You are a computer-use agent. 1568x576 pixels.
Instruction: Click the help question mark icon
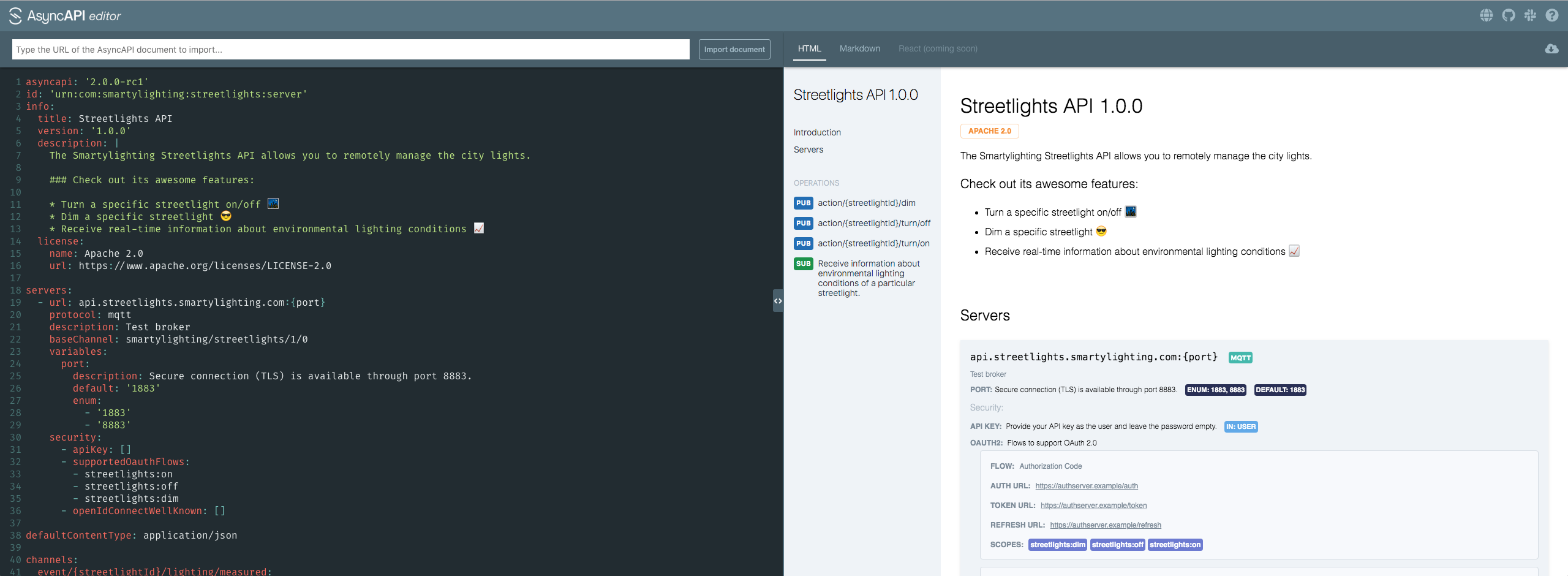(1552, 15)
